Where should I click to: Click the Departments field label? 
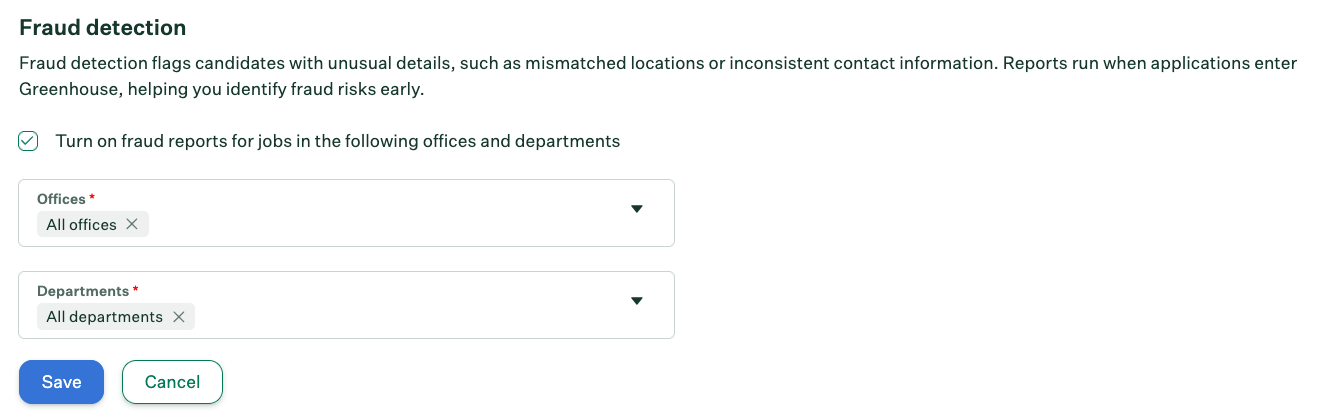click(83, 291)
